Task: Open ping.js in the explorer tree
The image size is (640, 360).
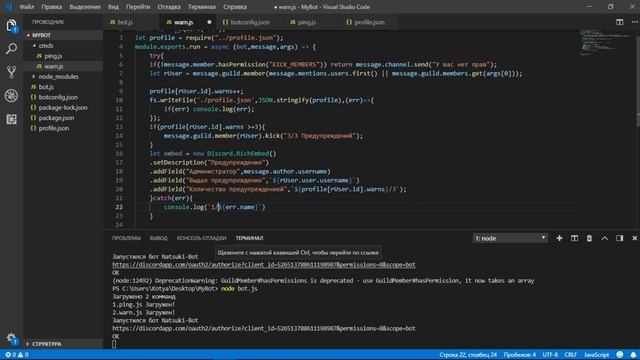Action: tap(53, 56)
